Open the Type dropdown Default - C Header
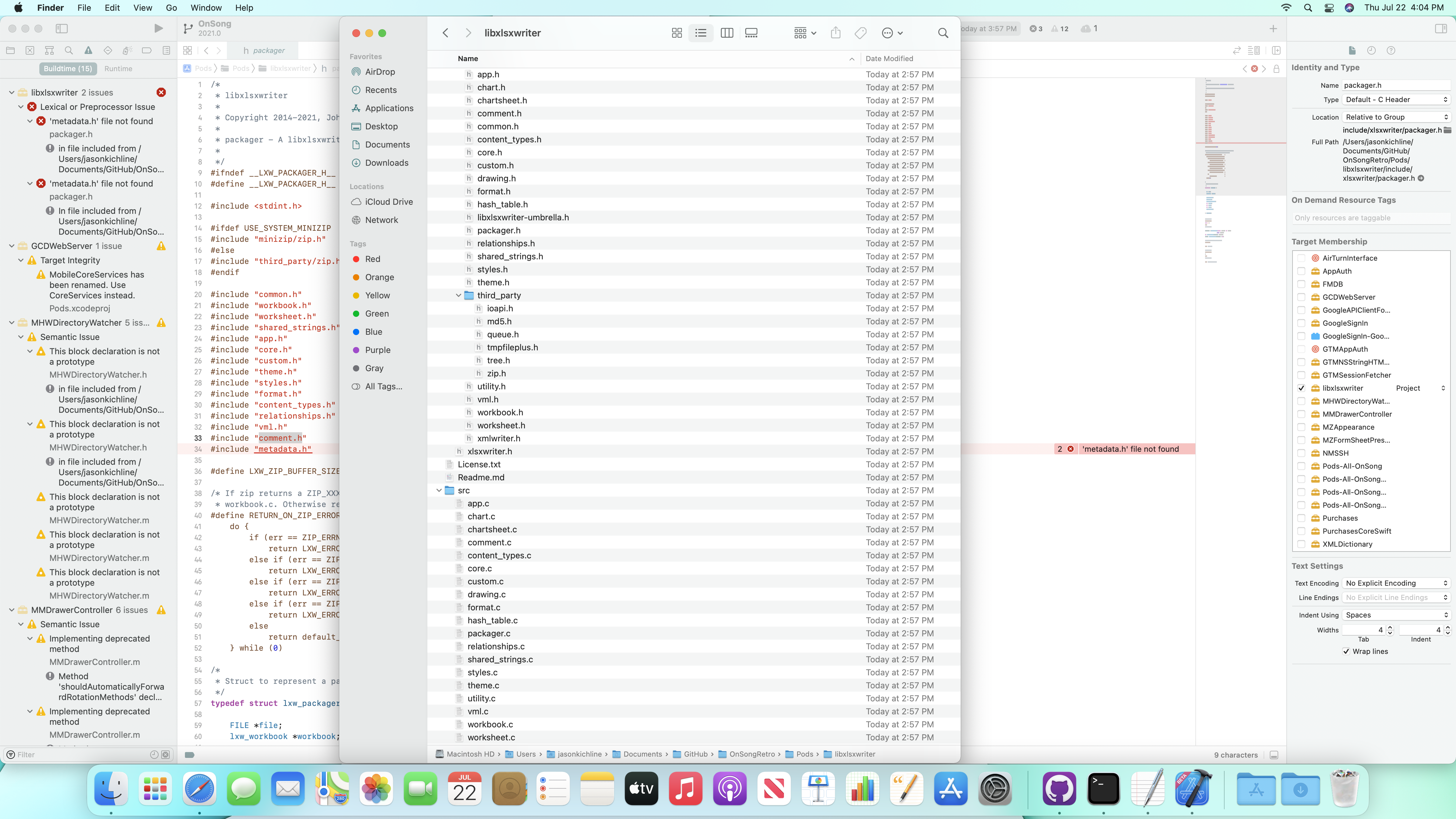 coord(1396,99)
